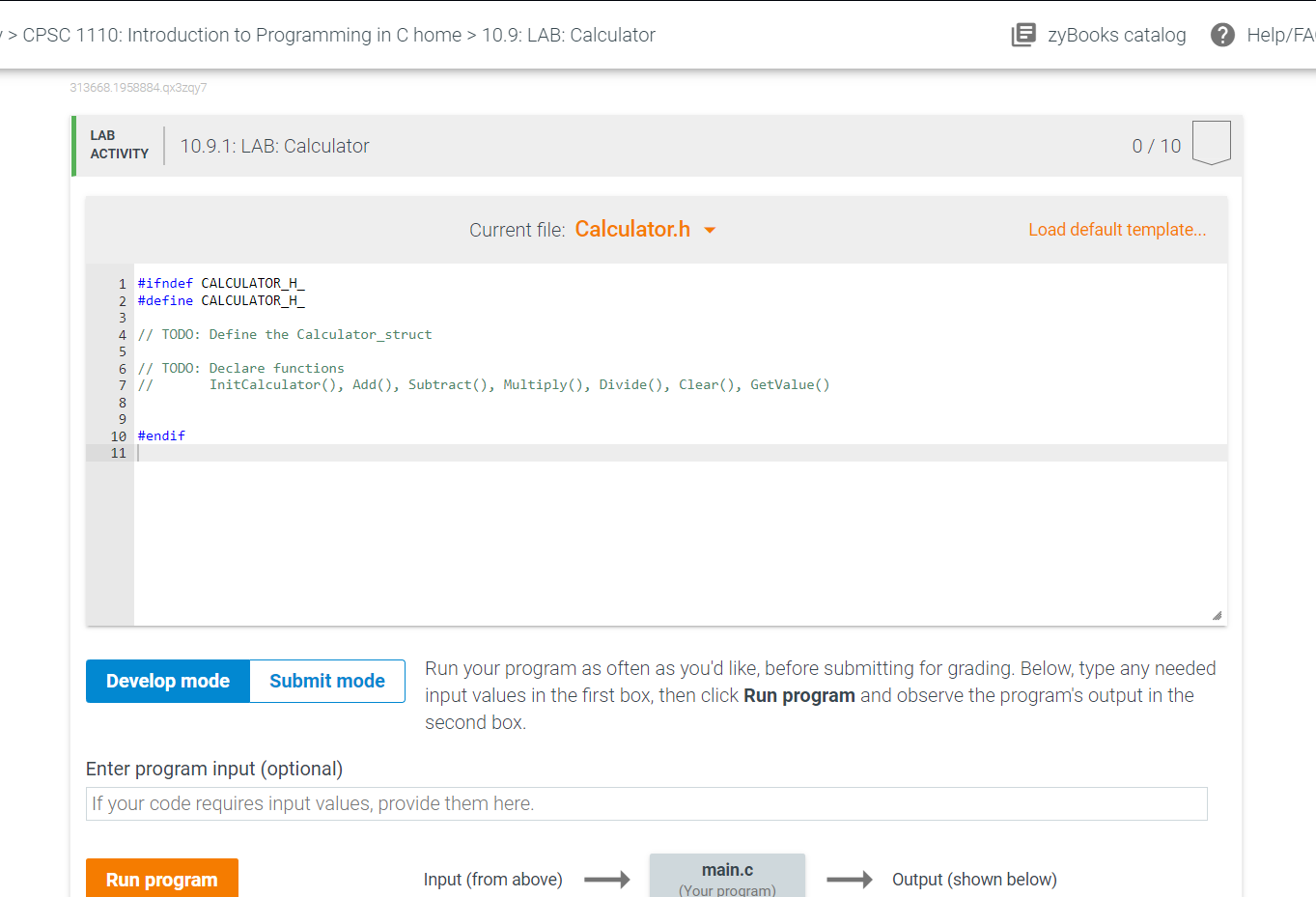Click the program input text field
The image size is (1316, 897).
click(646, 802)
